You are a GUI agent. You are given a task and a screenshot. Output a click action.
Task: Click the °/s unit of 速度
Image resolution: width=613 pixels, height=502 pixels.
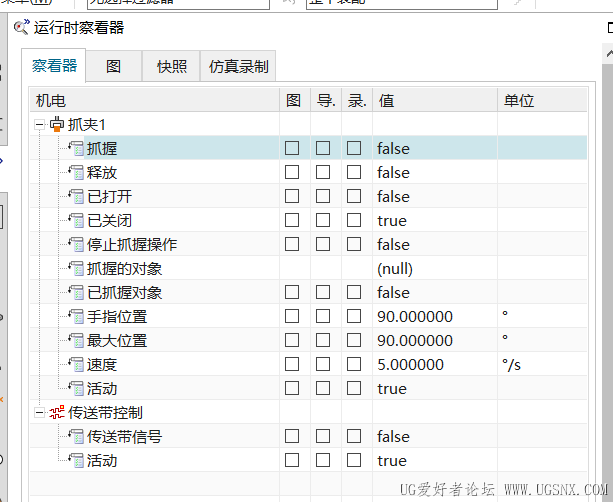click(x=511, y=365)
